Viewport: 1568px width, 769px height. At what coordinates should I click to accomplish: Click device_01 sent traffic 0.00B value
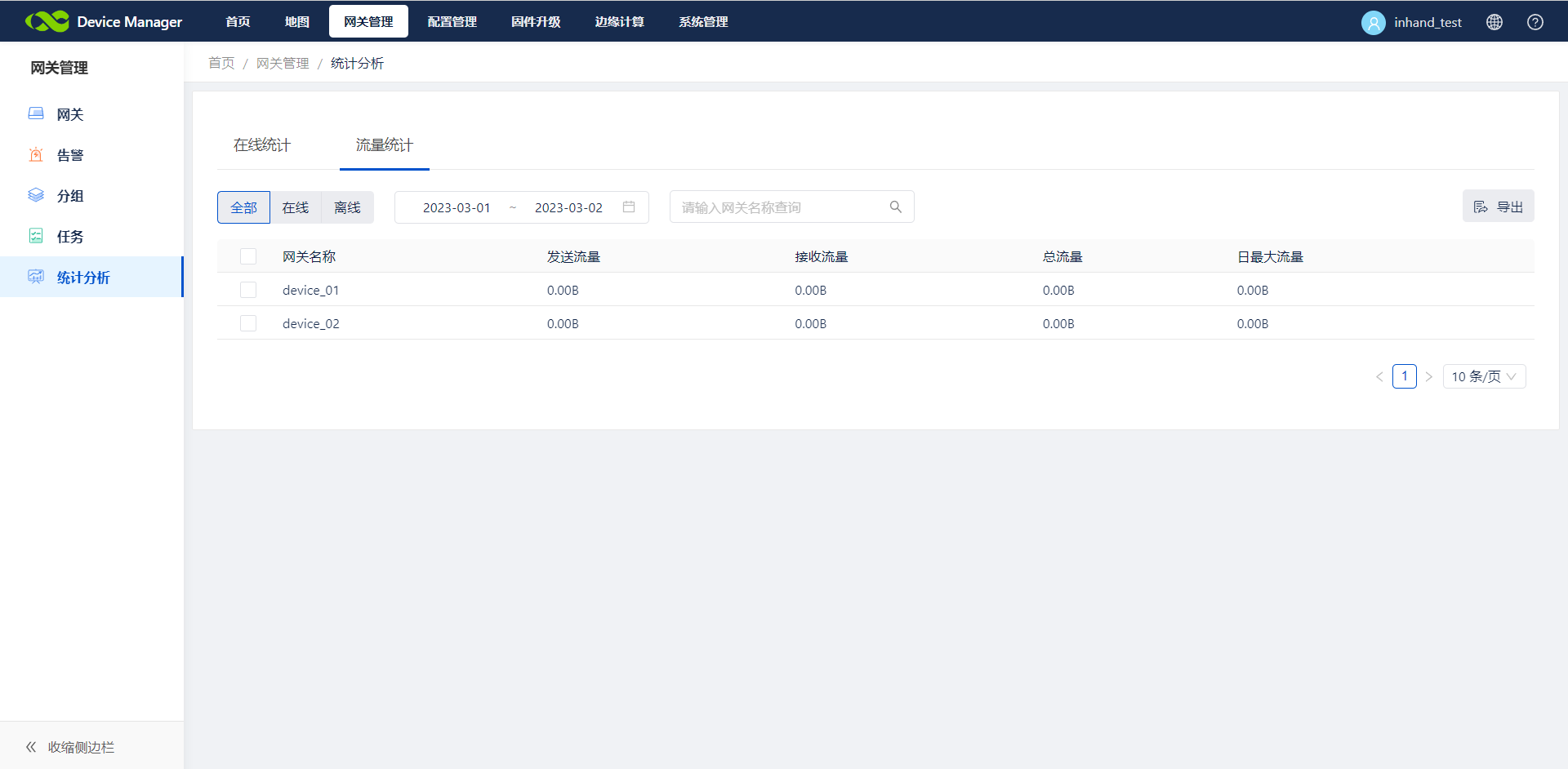(563, 290)
